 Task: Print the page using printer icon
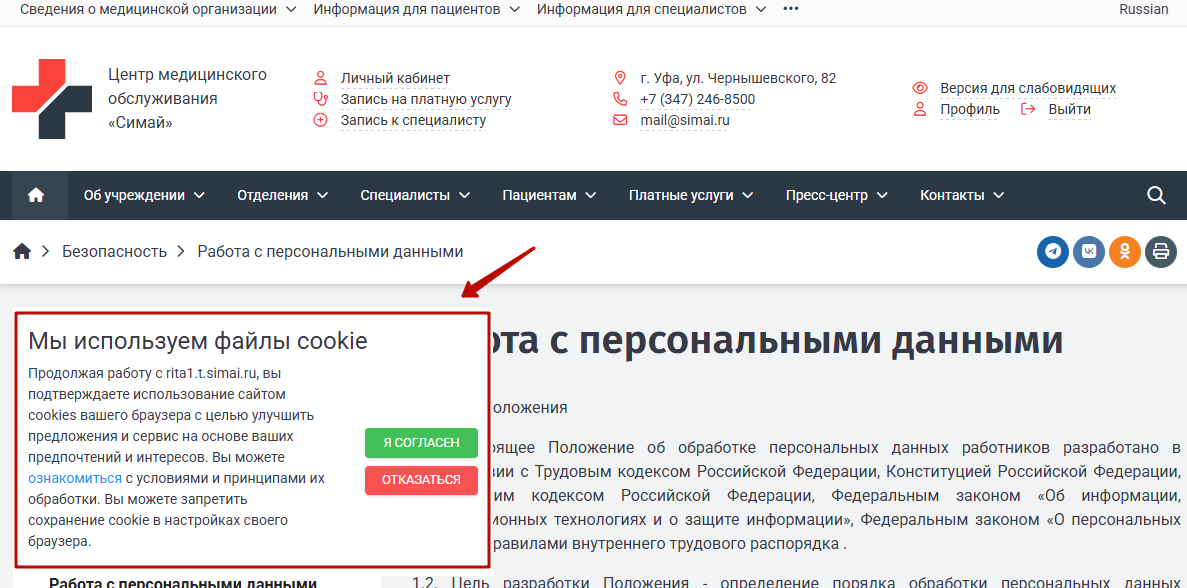pyautogui.click(x=1161, y=252)
